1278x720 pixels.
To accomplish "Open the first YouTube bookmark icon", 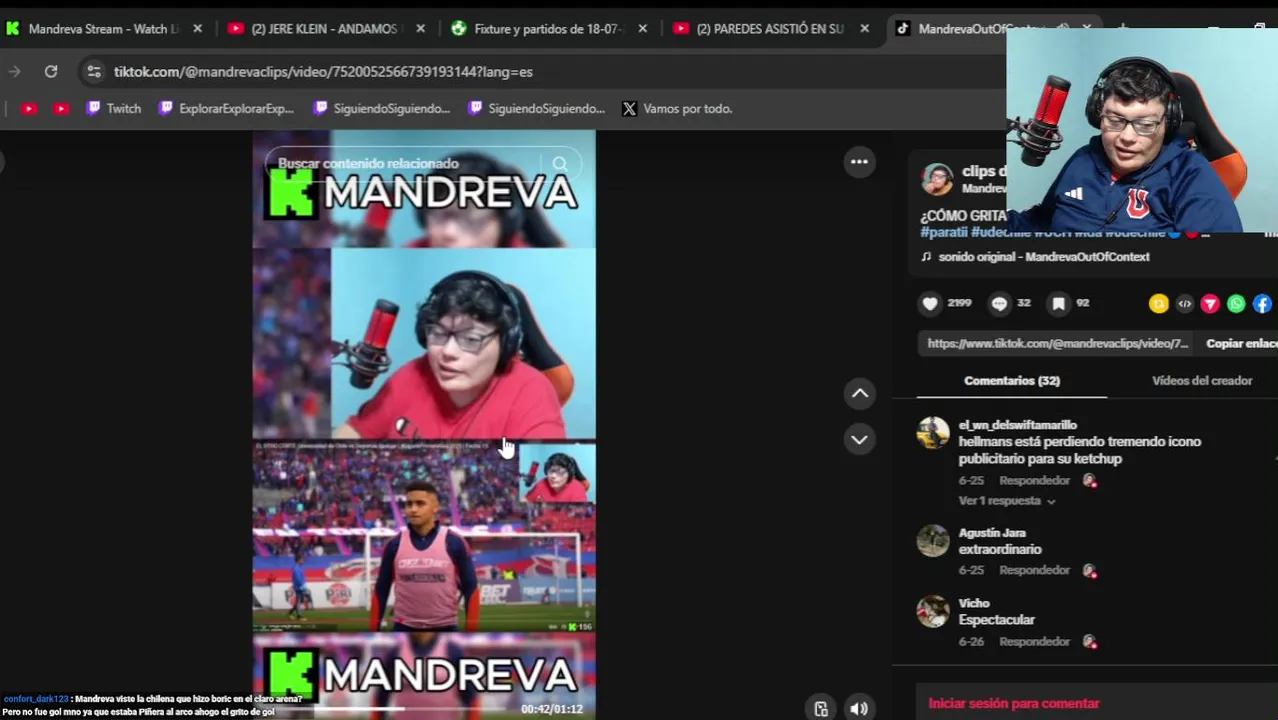I will coord(29,108).
